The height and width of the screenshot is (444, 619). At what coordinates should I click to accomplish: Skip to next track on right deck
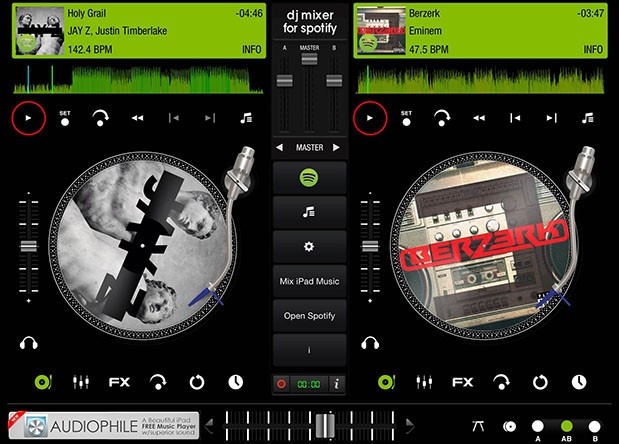pyautogui.click(x=551, y=118)
